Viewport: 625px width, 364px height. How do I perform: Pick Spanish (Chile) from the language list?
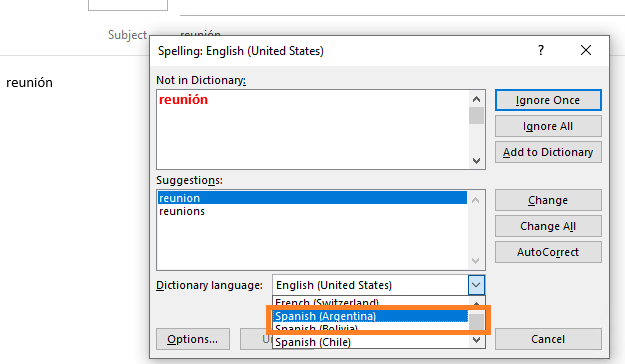coord(370,342)
